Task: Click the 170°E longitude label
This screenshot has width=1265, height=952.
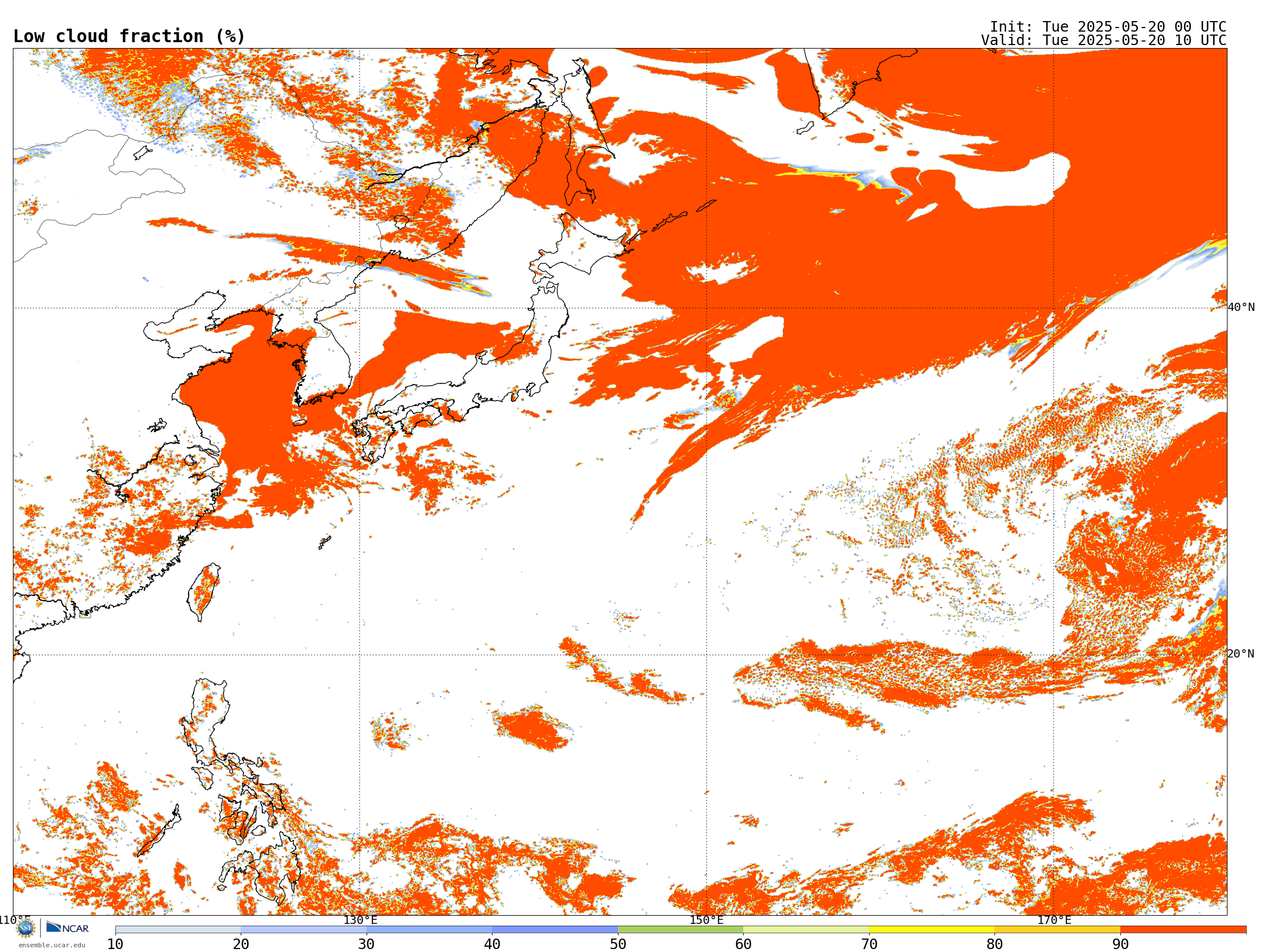Action: point(1054,920)
